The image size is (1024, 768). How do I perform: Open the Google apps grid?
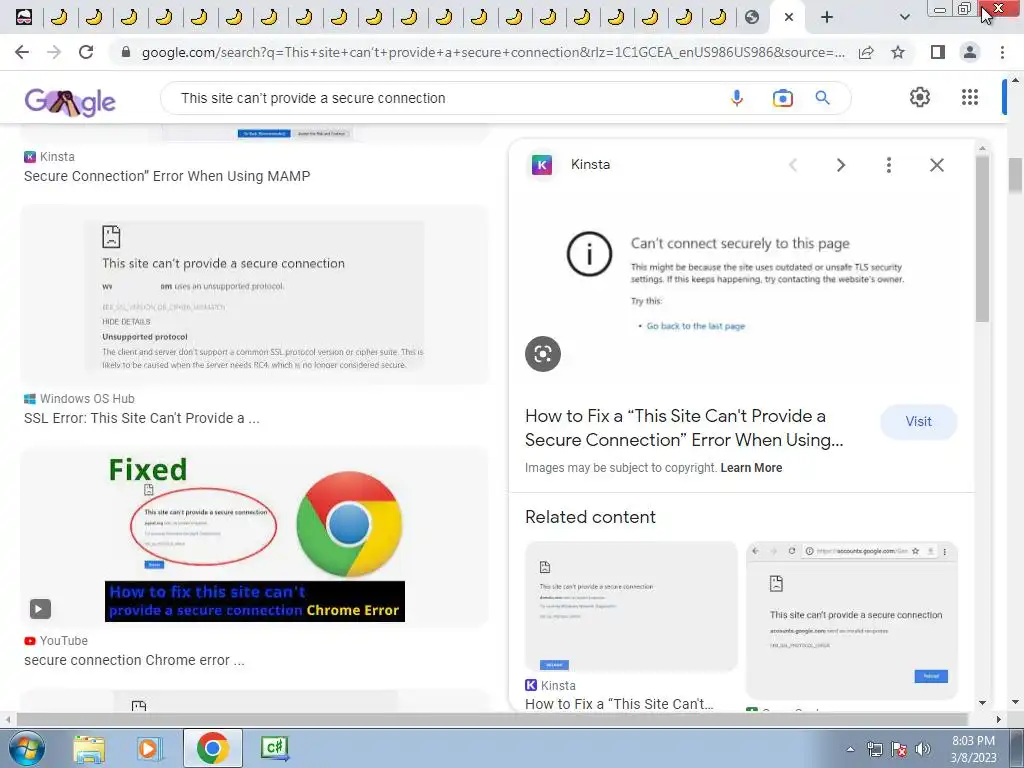970,97
